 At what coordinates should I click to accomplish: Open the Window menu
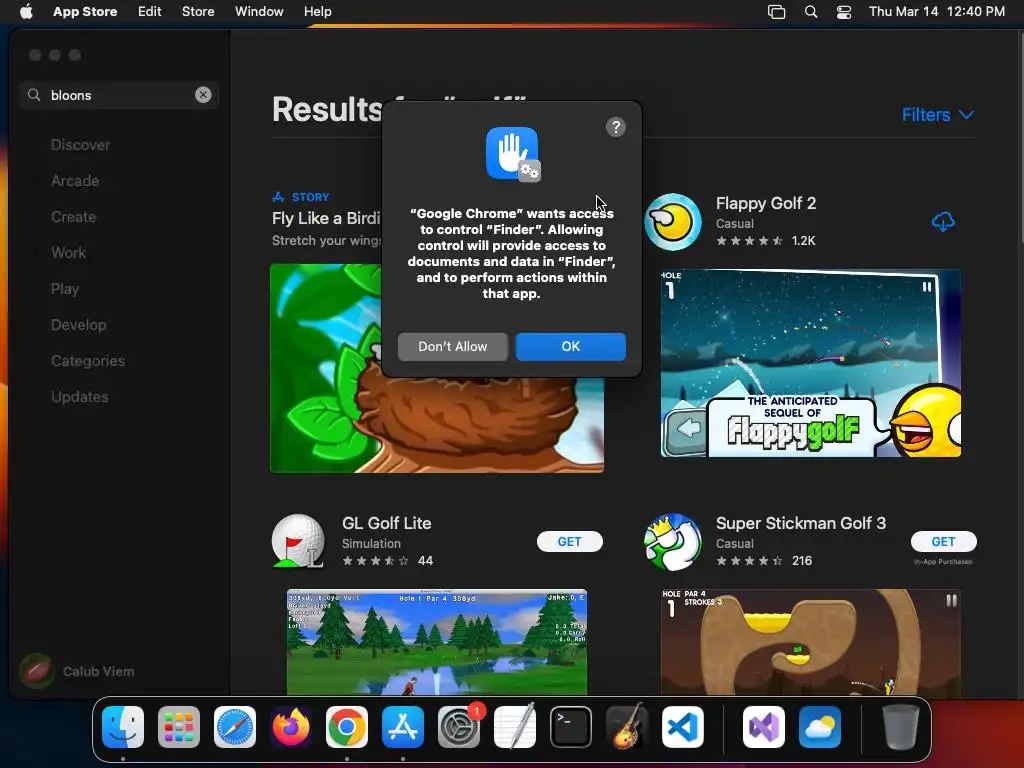(259, 12)
